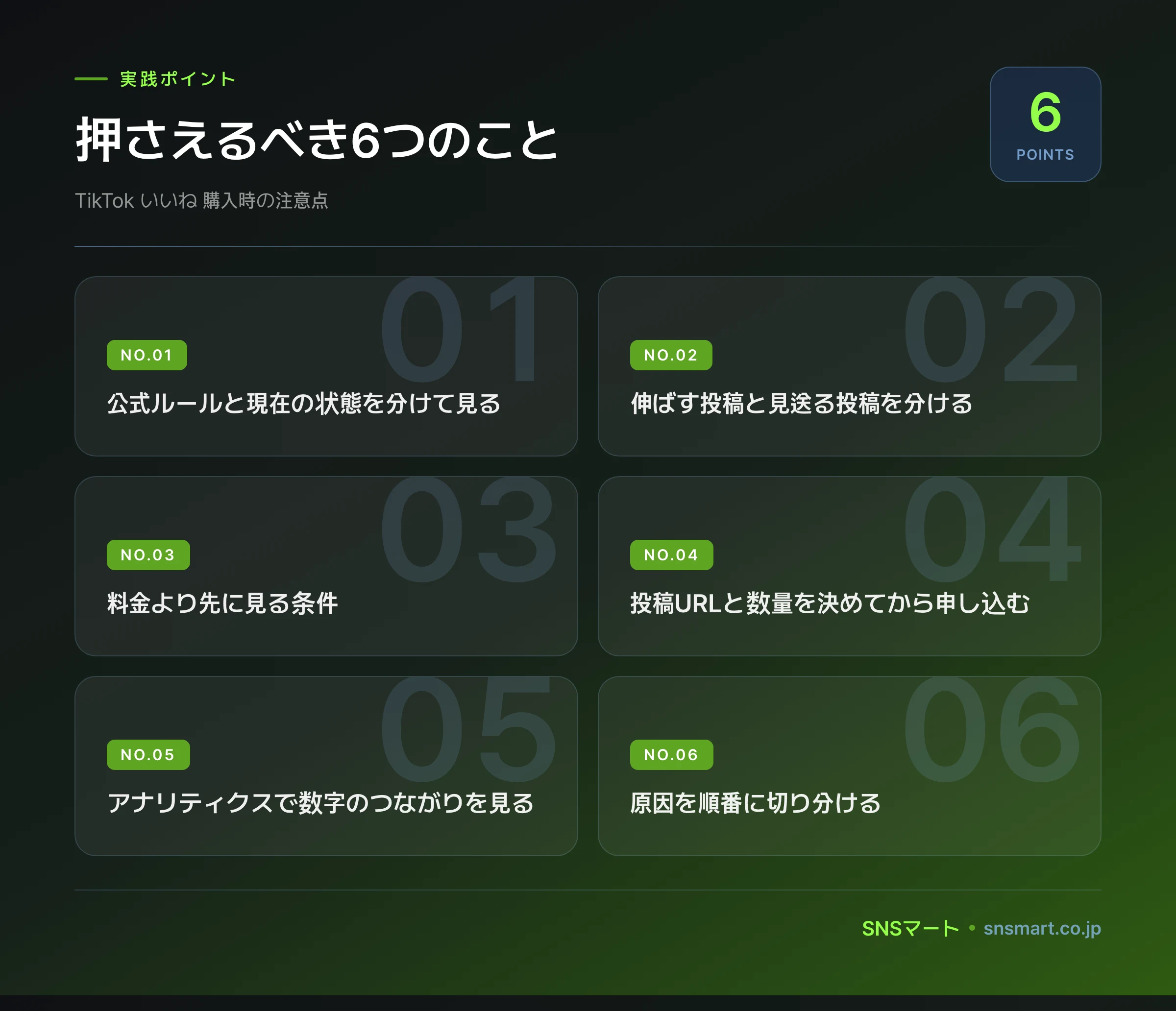The height and width of the screenshot is (1011, 1176).
Task: Select the NO.04 green badge
Action: 671,555
